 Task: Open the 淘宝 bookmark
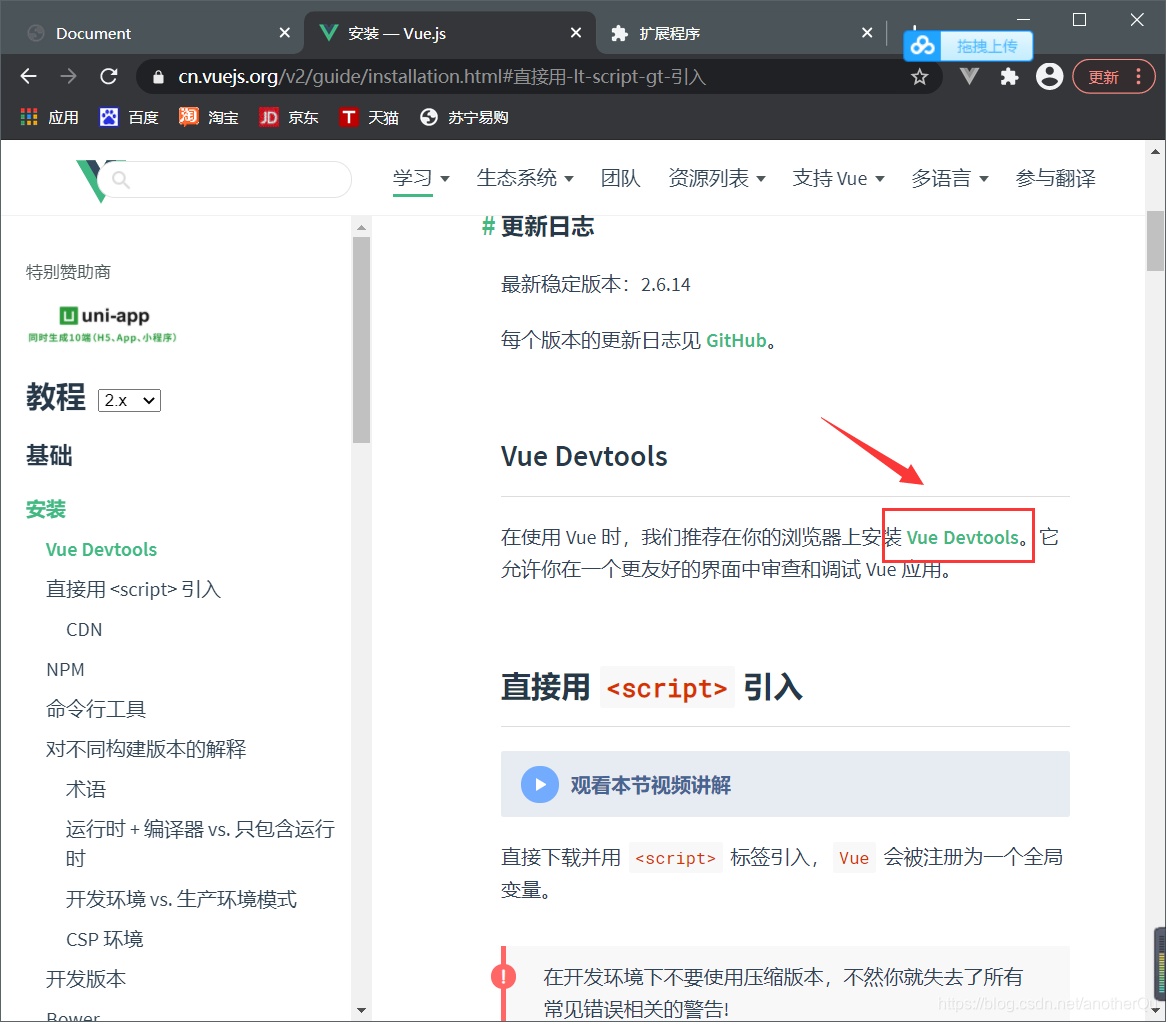pos(209,117)
